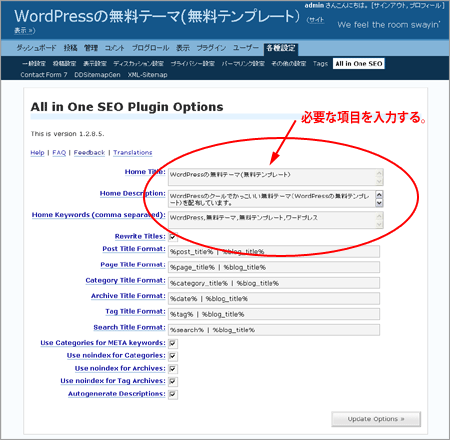Click the サイト表示 link near the header title
450x440 pixels.
pyautogui.click(x=315, y=20)
